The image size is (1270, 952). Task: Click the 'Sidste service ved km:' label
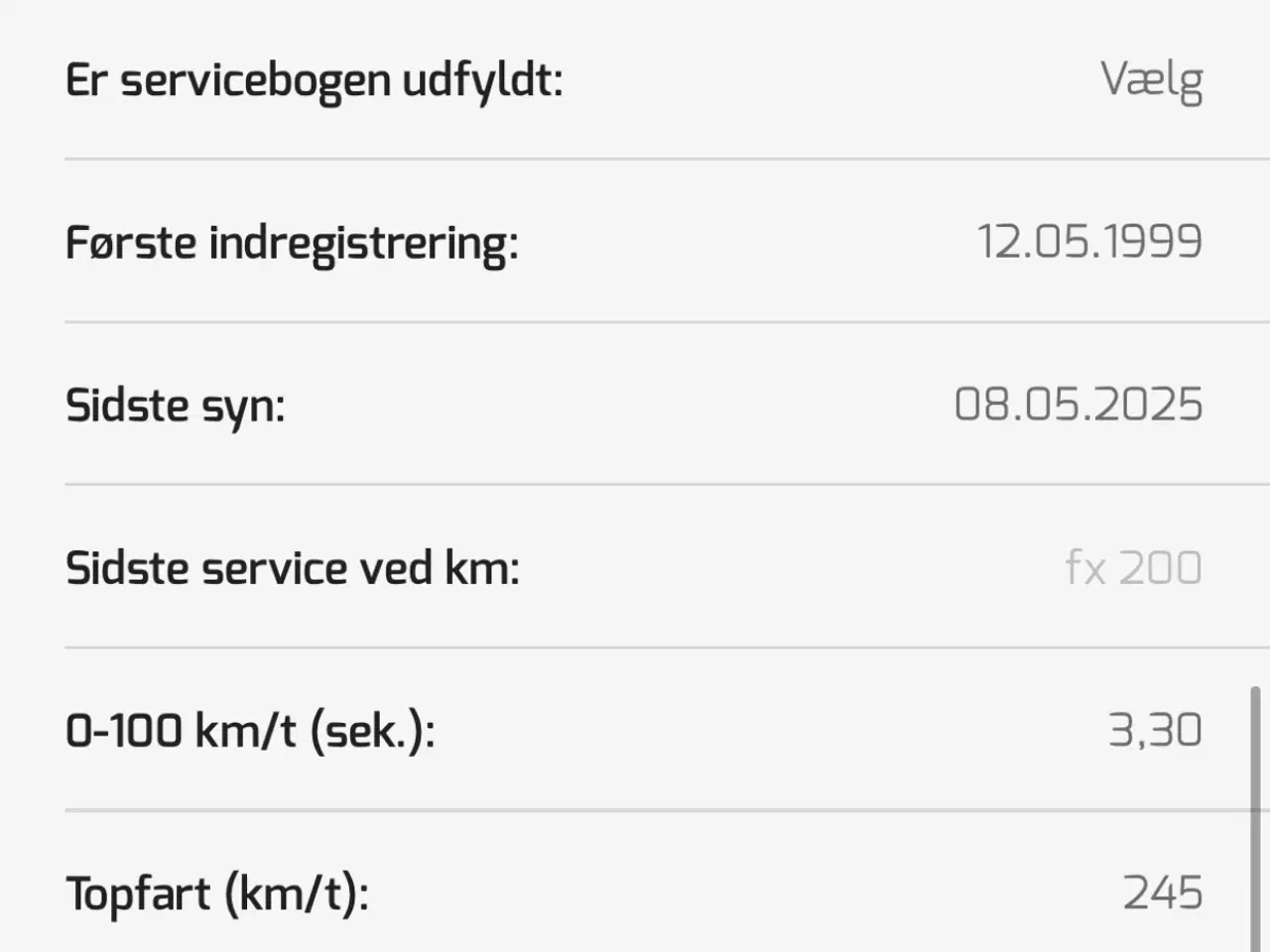(x=292, y=568)
